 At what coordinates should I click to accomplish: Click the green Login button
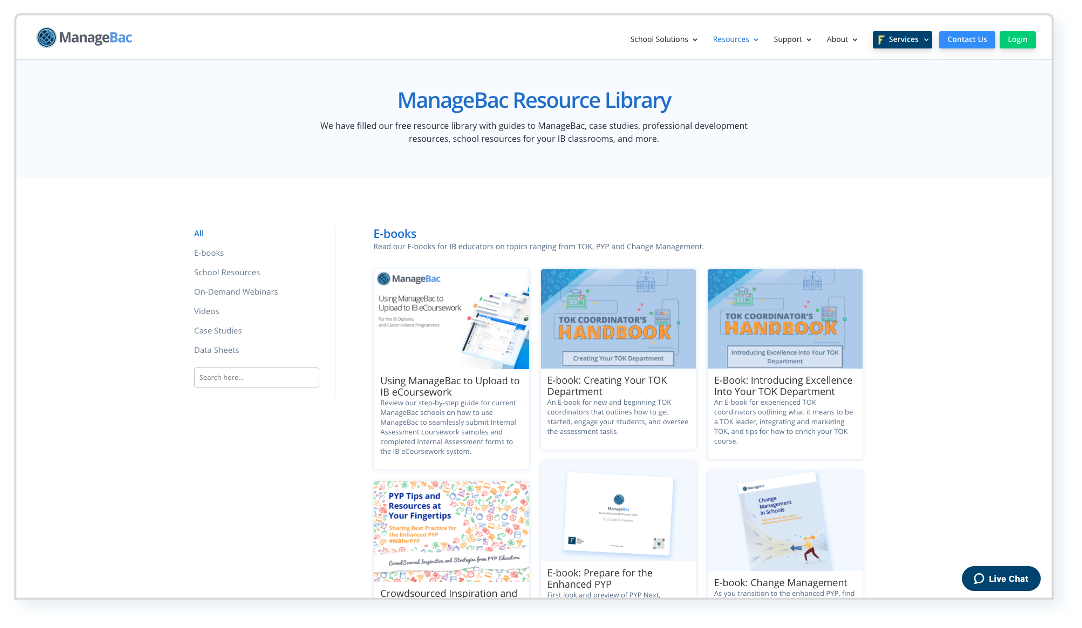pos(1017,39)
